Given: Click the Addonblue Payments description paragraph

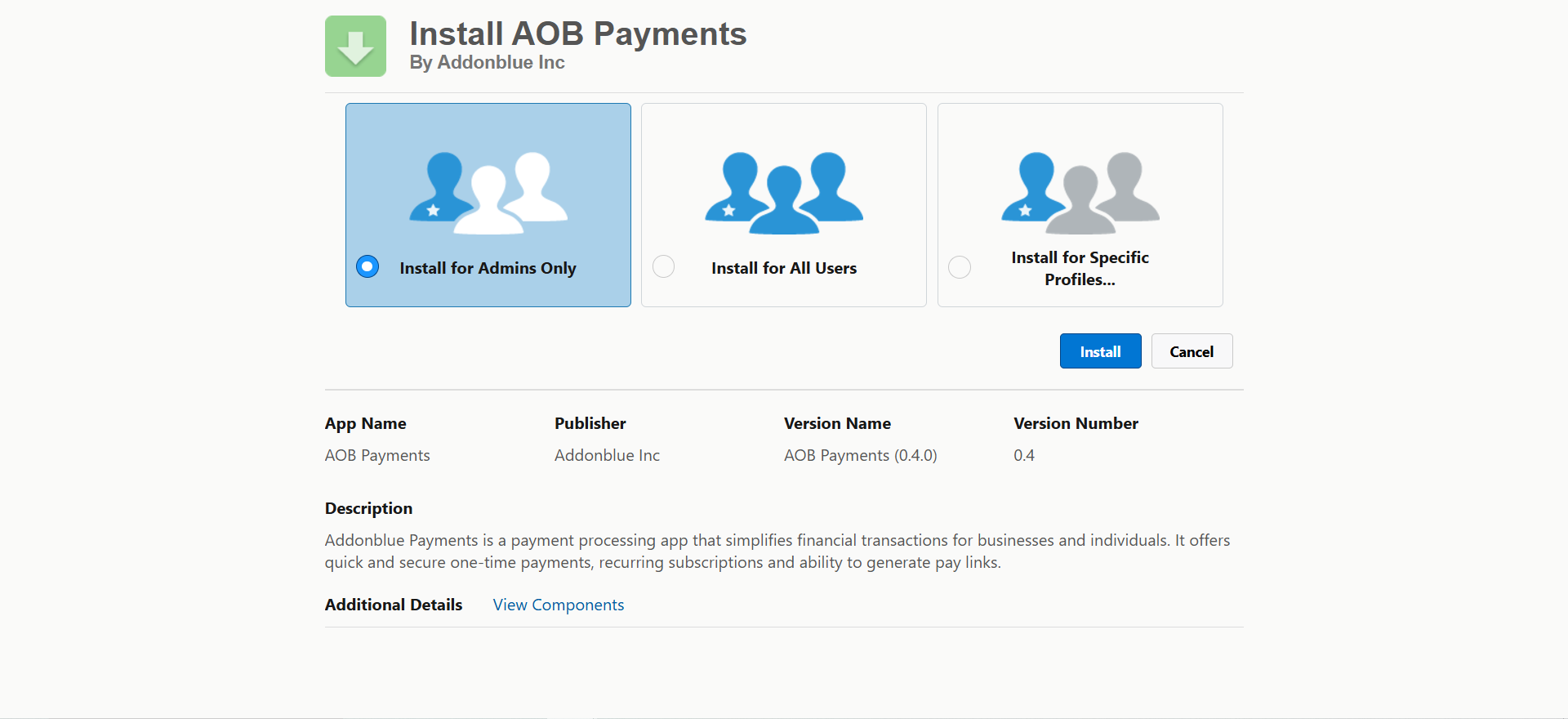Looking at the screenshot, I should point(777,551).
